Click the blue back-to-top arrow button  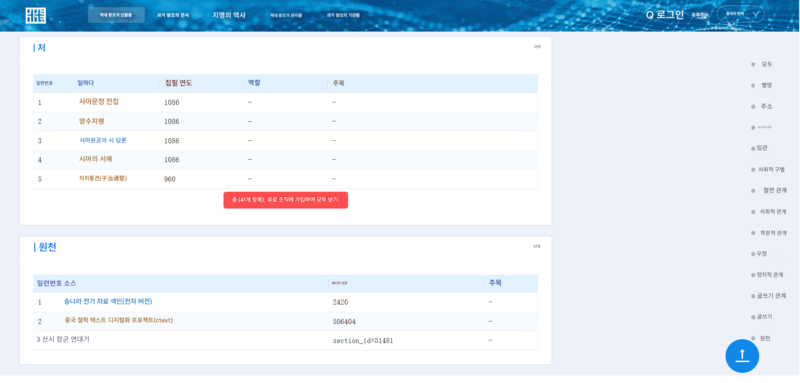742,356
